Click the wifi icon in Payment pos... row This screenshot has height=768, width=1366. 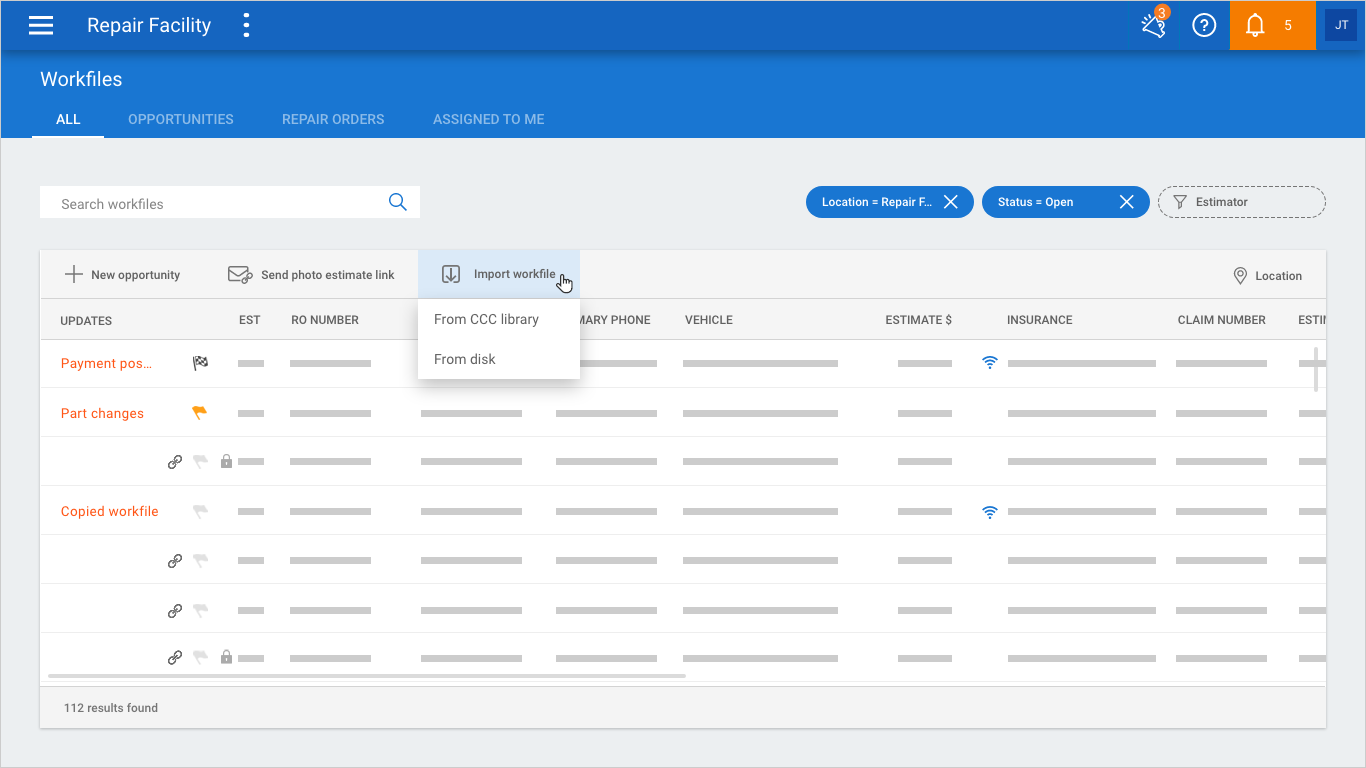990,363
